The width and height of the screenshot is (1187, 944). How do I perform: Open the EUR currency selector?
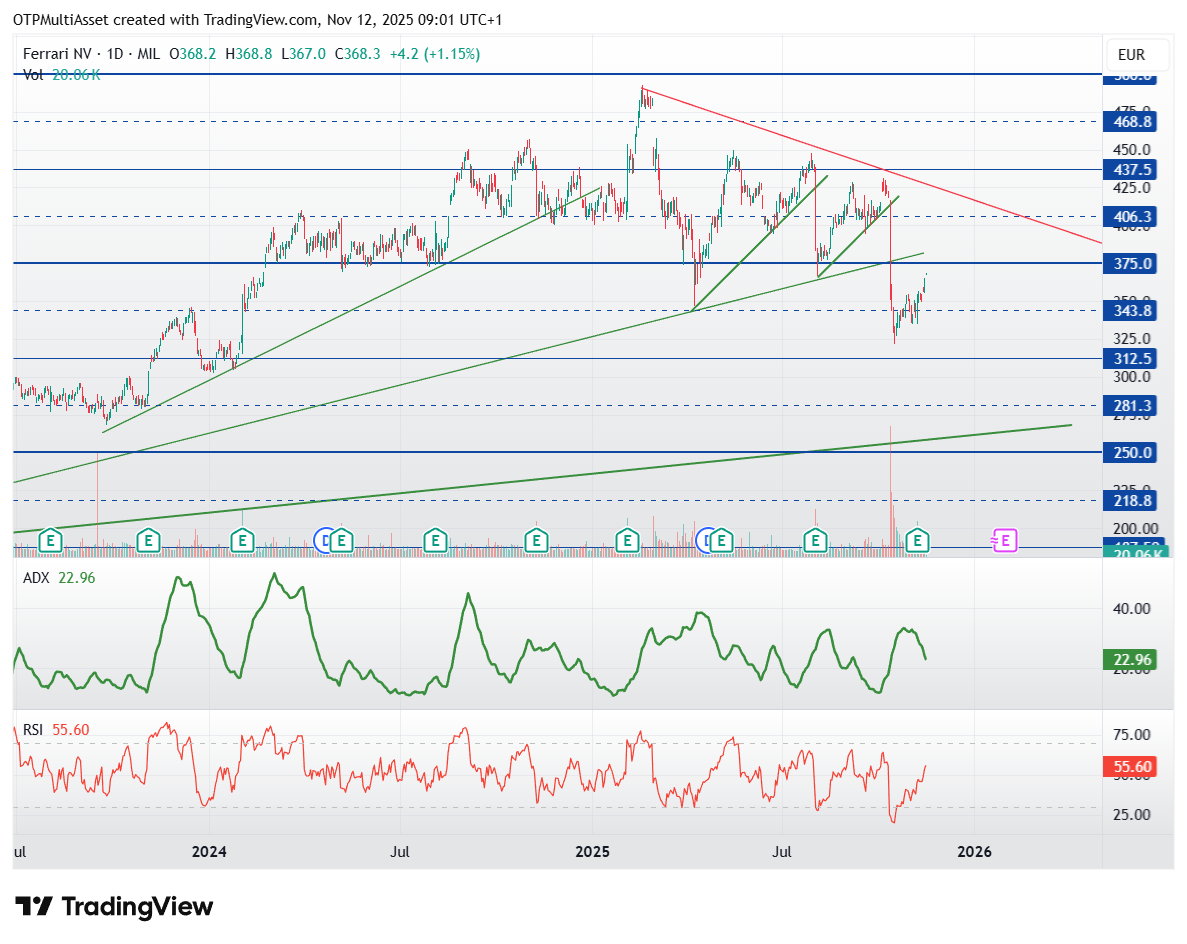(1131, 55)
